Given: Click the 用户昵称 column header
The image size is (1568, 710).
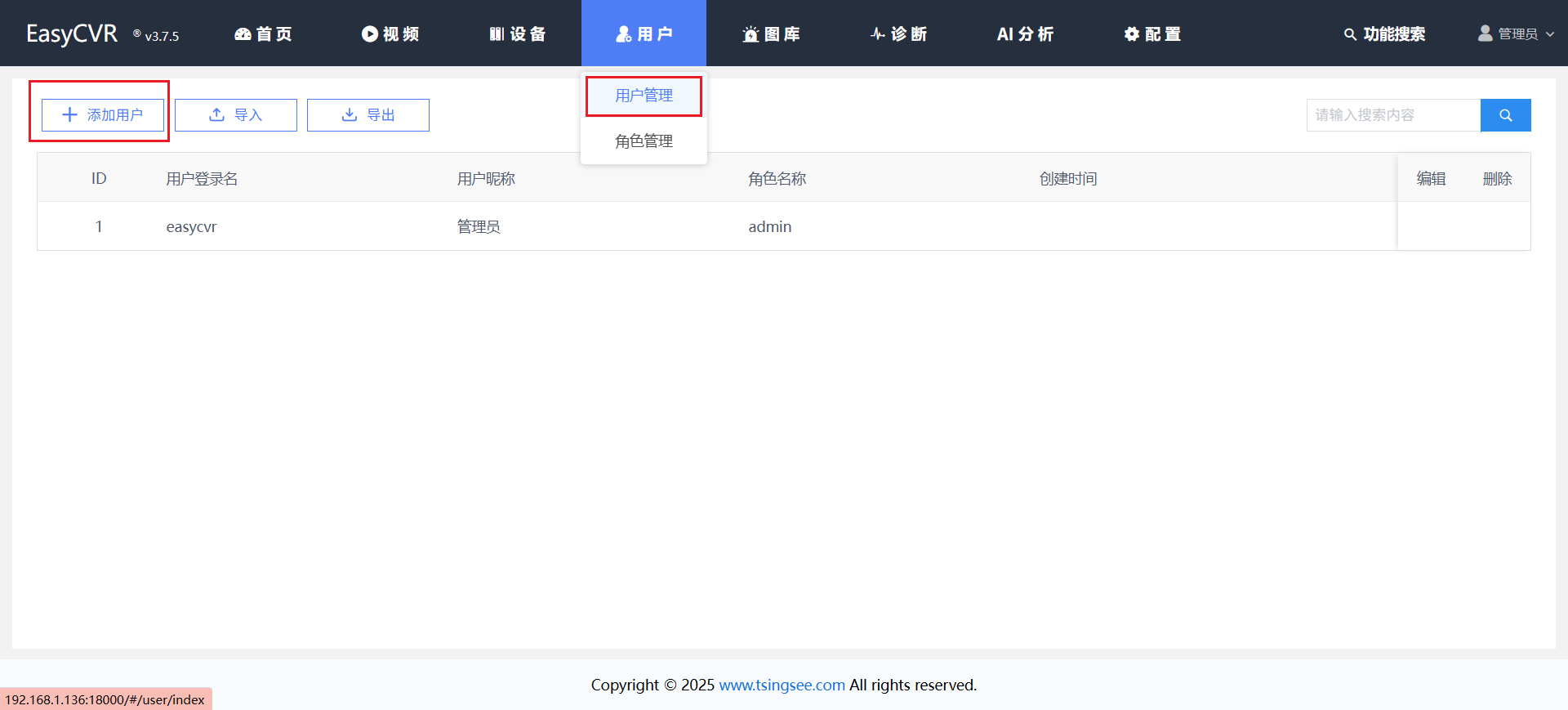Looking at the screenshot, I should point(486,178).
